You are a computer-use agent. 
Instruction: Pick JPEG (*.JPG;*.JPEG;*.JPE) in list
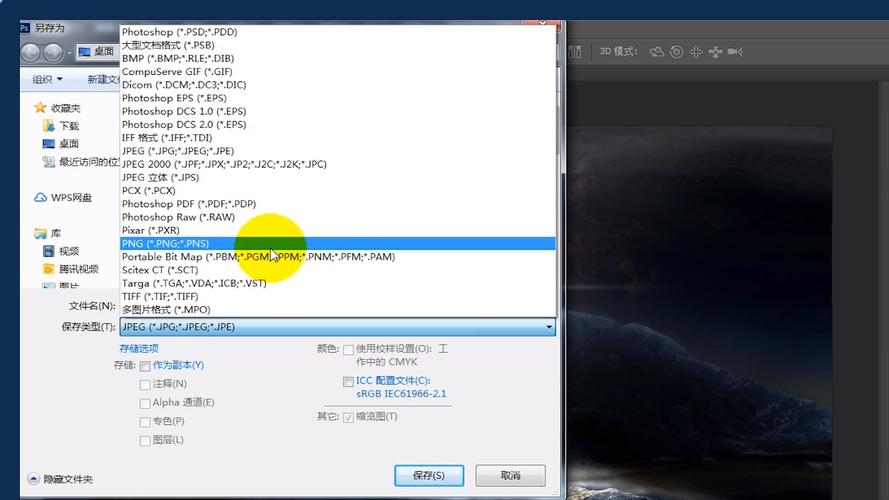coord(337,151)
